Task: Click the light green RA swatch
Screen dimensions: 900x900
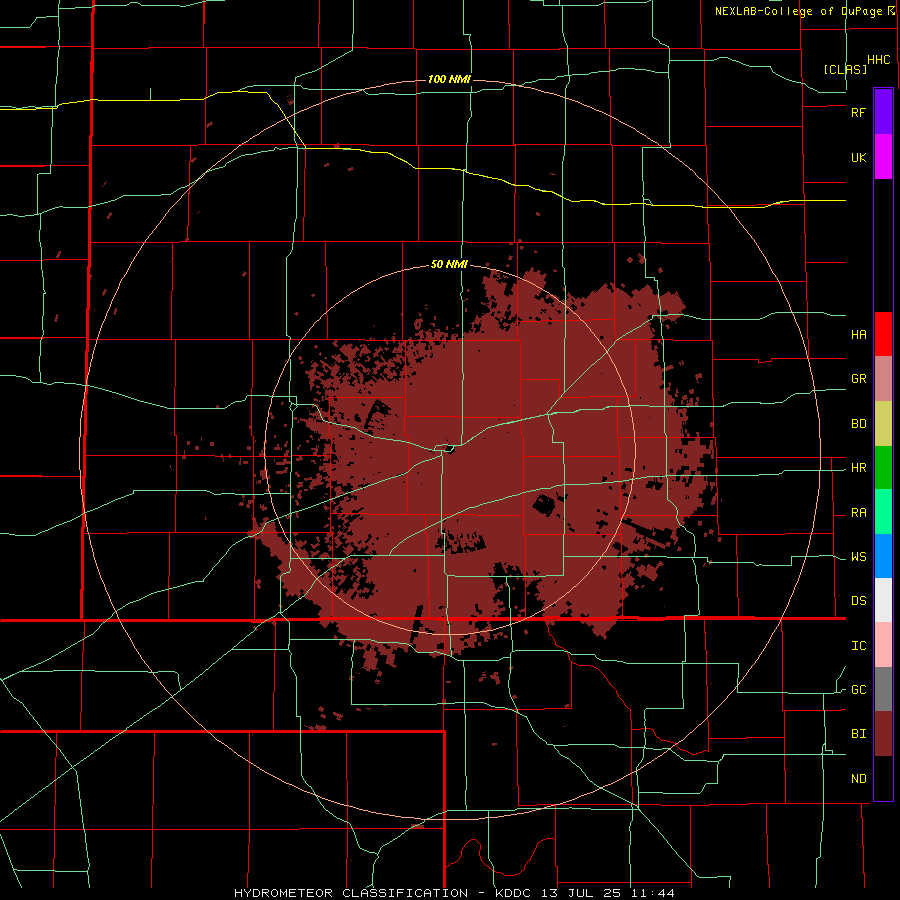Action: click(883, 512)
